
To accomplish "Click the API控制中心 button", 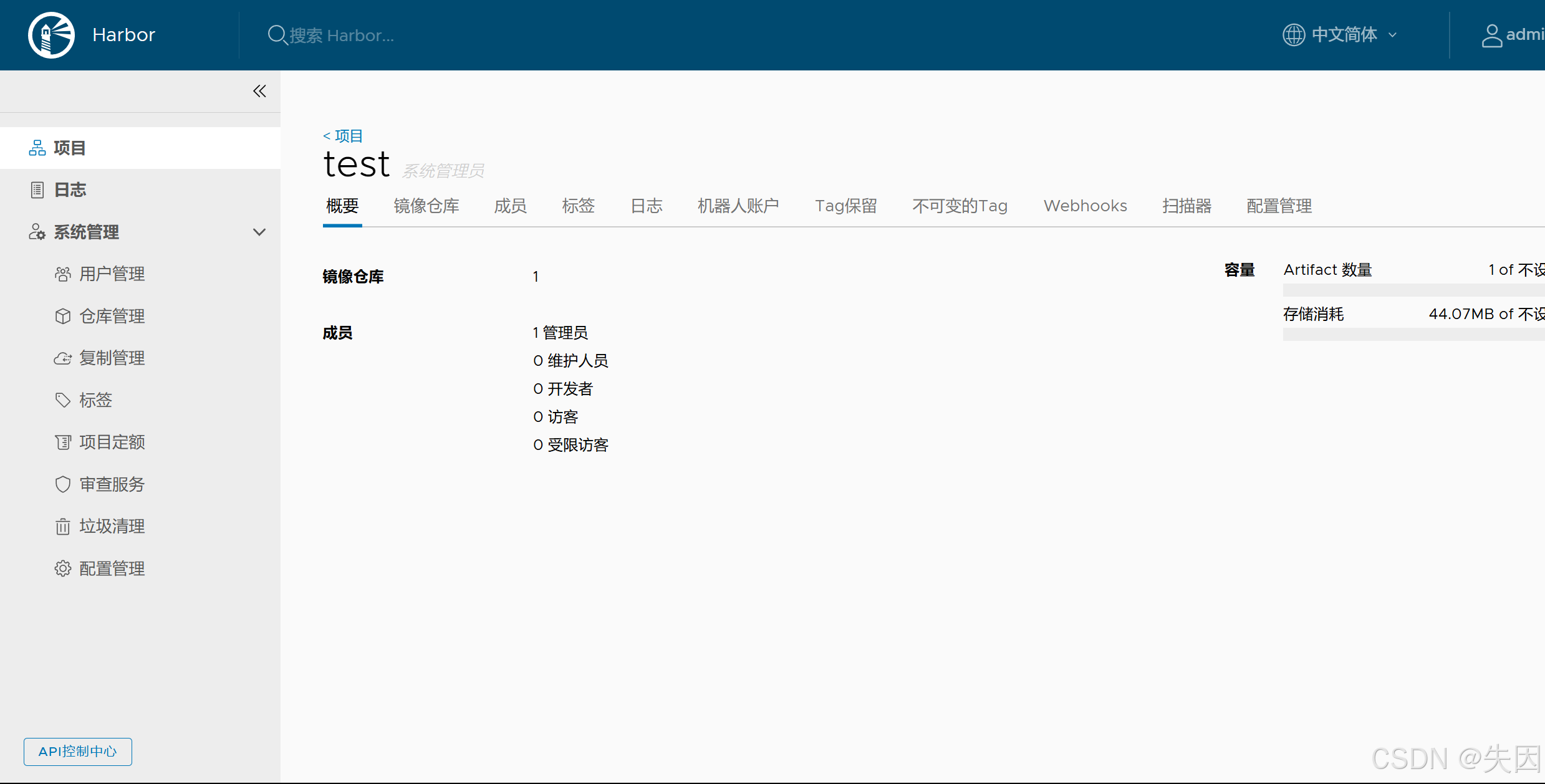I will tap(78, 752).
